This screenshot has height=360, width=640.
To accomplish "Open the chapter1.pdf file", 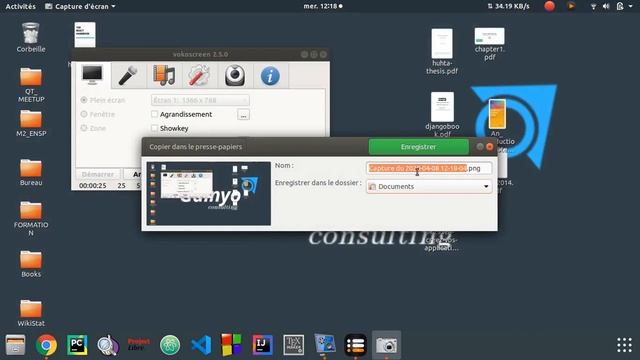I will pyautogui.click(x=490, y=44).
